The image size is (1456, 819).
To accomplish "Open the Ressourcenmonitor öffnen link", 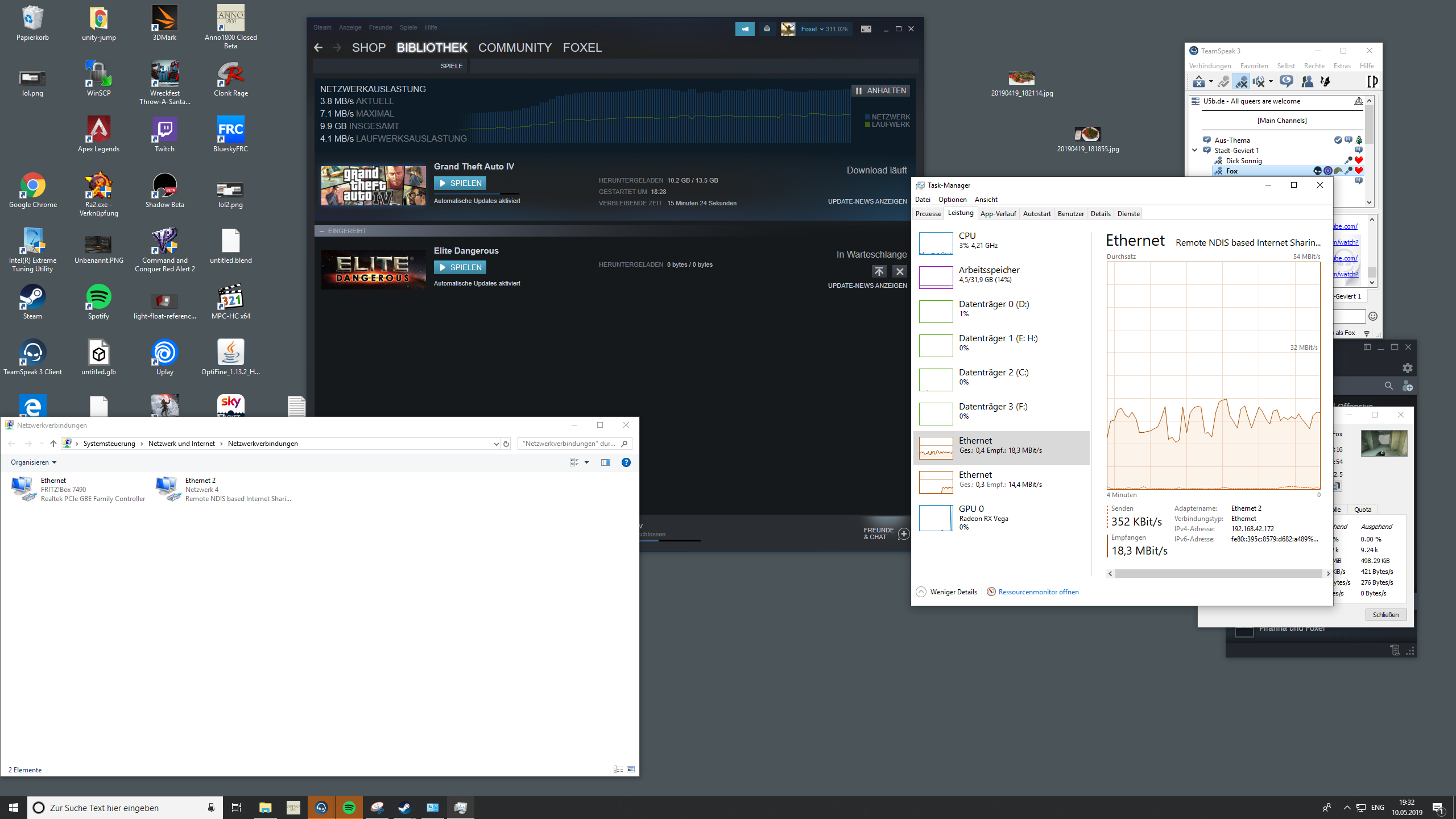I will (x=1038, y=592).
